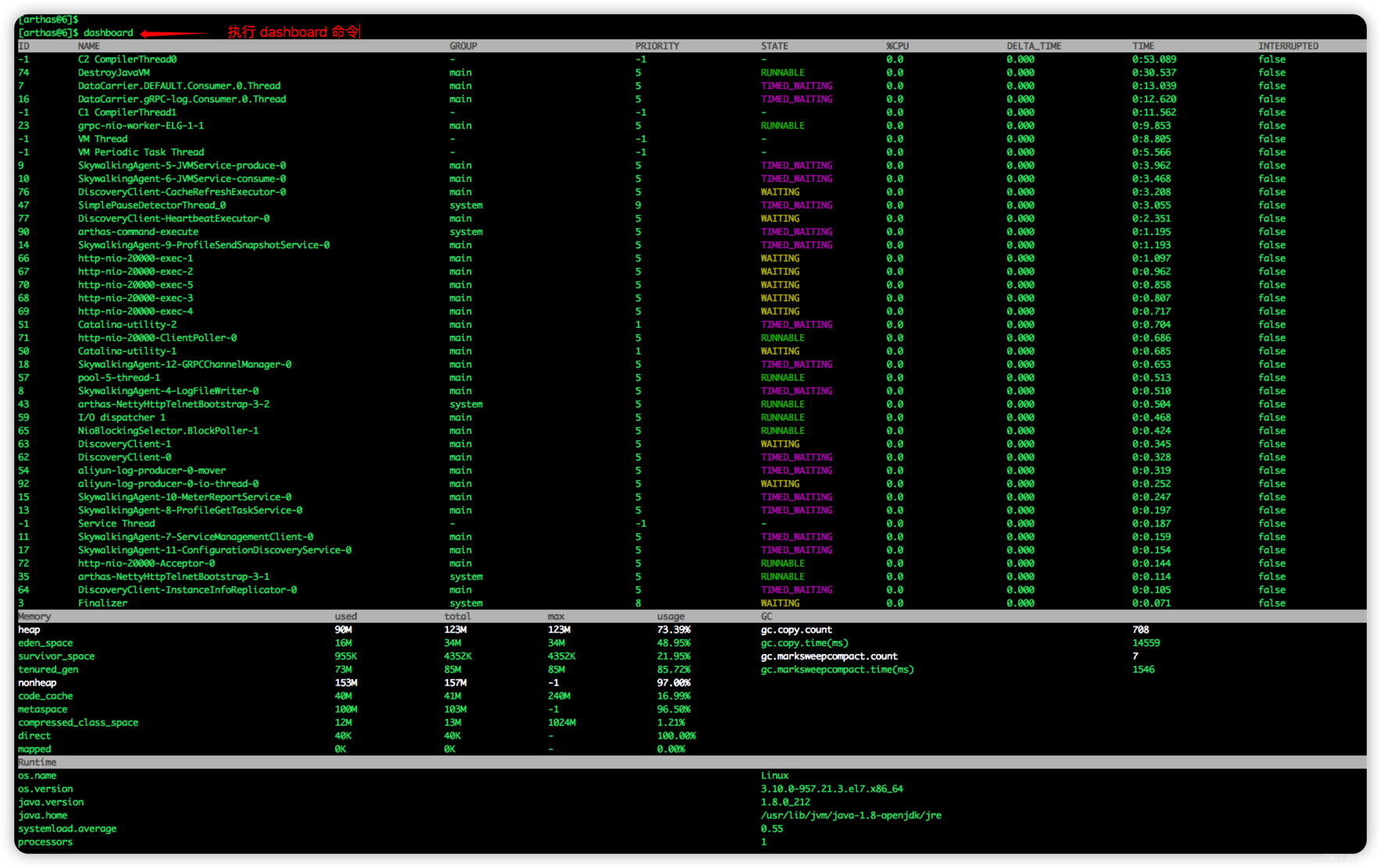Click 'NioBlockingSelector.BlockPoller-1' thread name
The width and height of the screenshot is (1381, 868).
[169, 431]
